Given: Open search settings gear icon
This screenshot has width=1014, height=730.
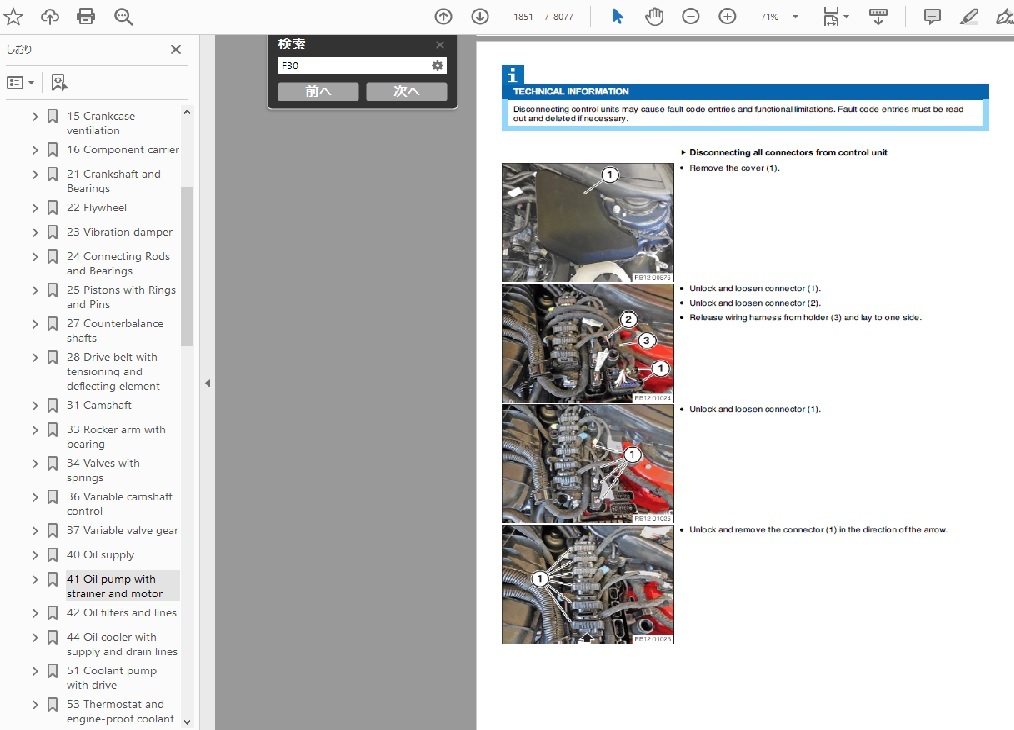Looking at the screenshot, I should pos(438,65).
